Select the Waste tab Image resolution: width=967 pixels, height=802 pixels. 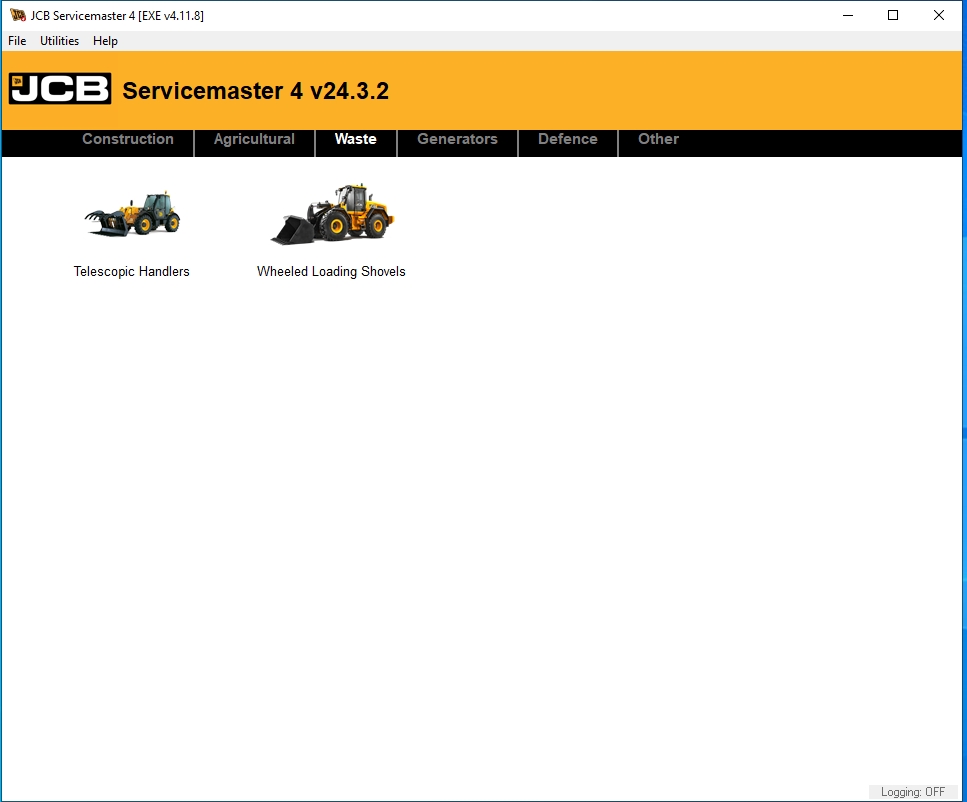[355, 139]
